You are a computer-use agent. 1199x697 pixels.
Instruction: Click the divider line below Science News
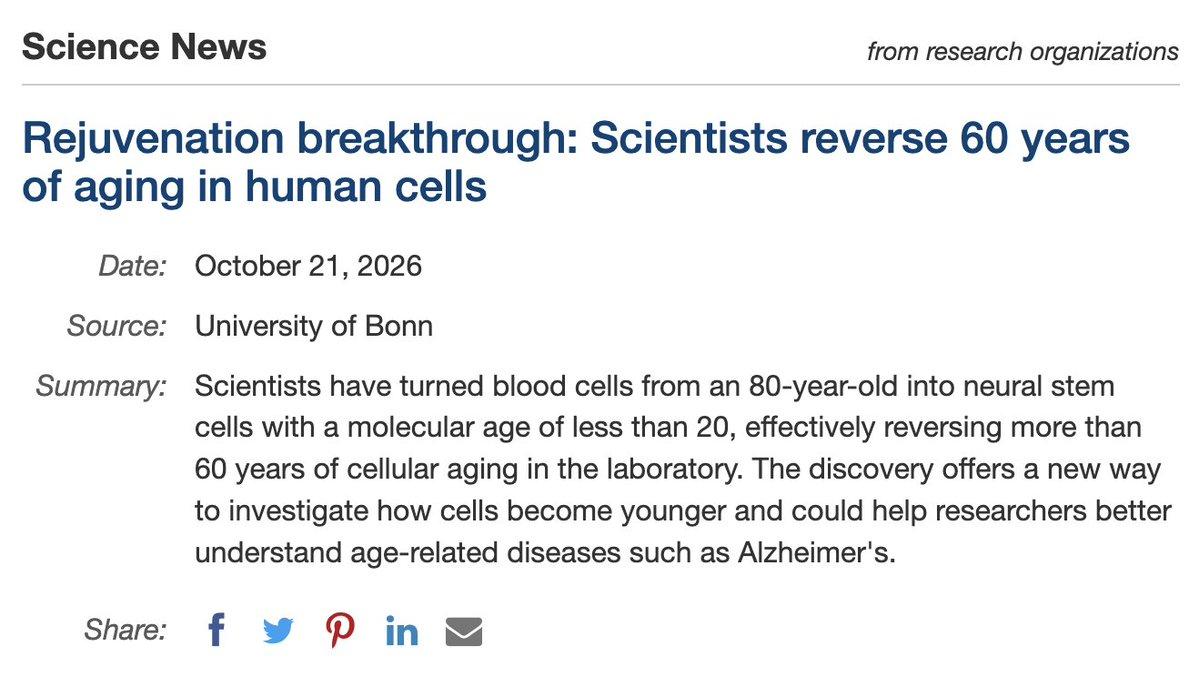coord(600,85)
